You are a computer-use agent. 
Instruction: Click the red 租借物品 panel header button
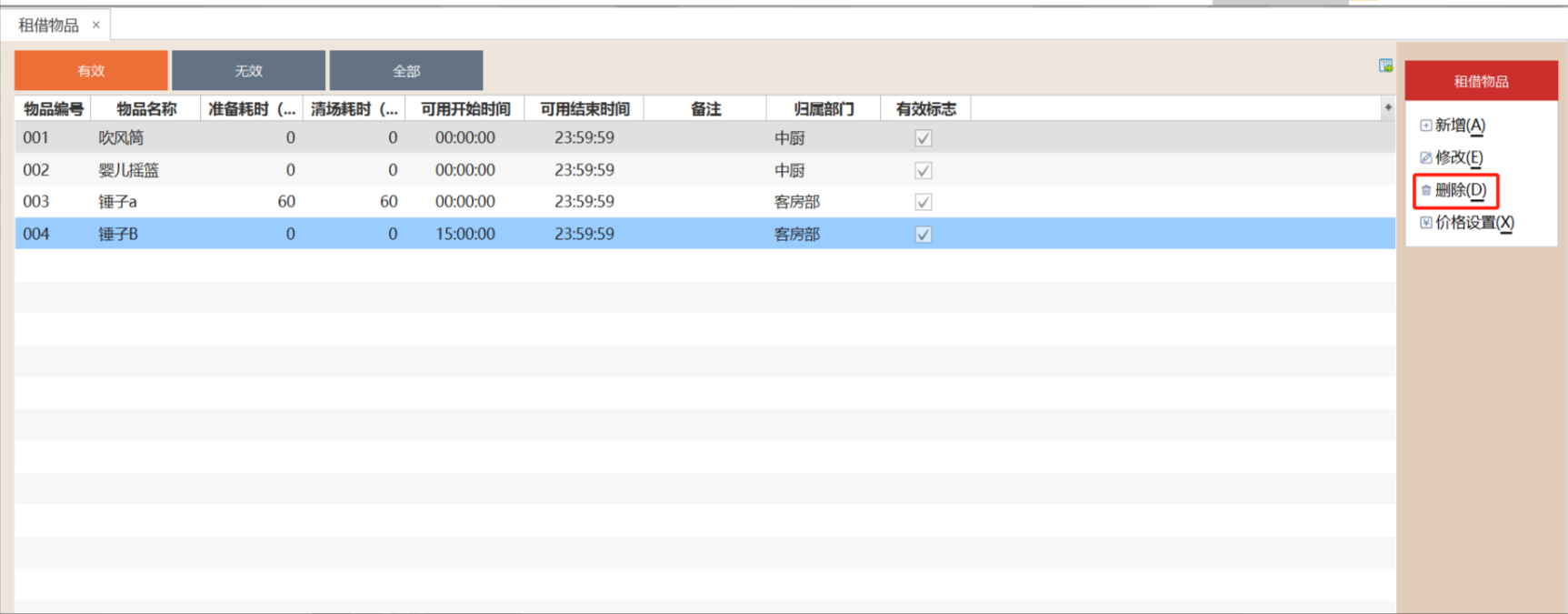tap(1481, 81)
